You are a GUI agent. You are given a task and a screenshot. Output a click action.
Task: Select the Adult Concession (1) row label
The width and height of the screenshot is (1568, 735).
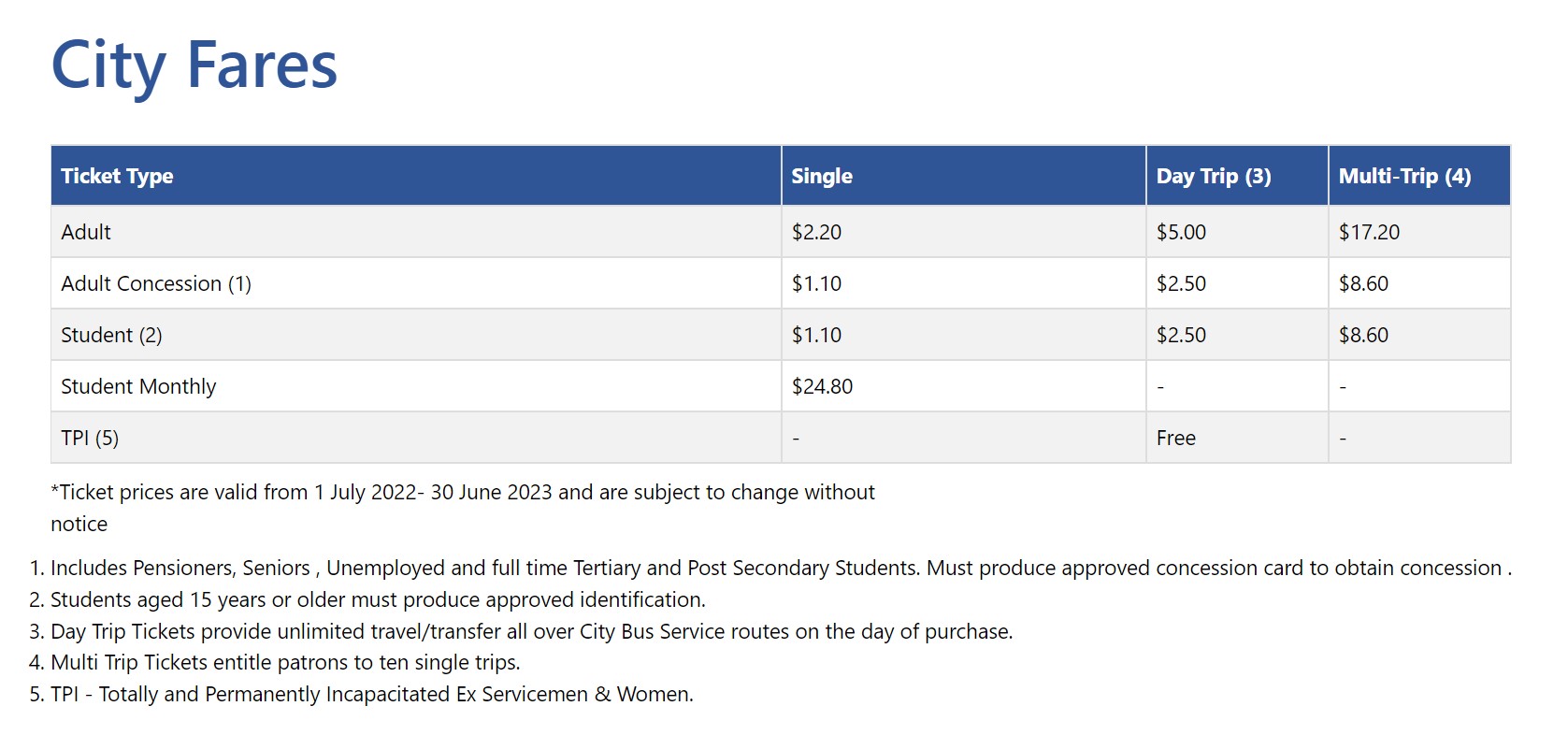coord(156,283)
